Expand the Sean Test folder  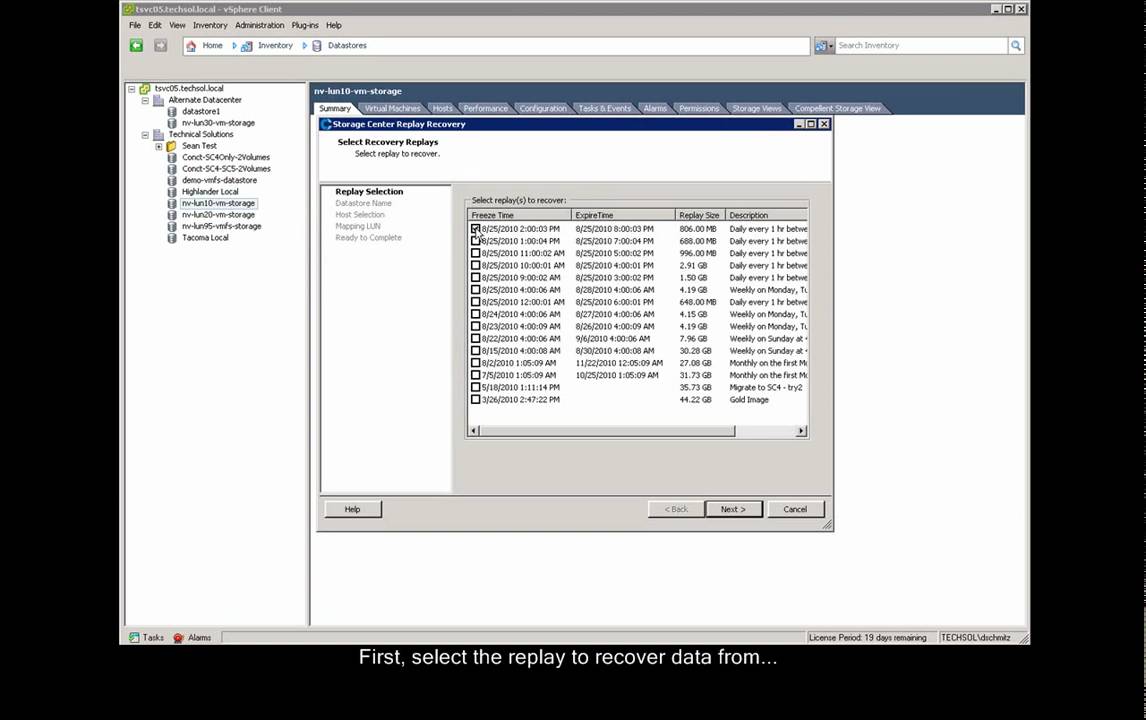[159, 147]
